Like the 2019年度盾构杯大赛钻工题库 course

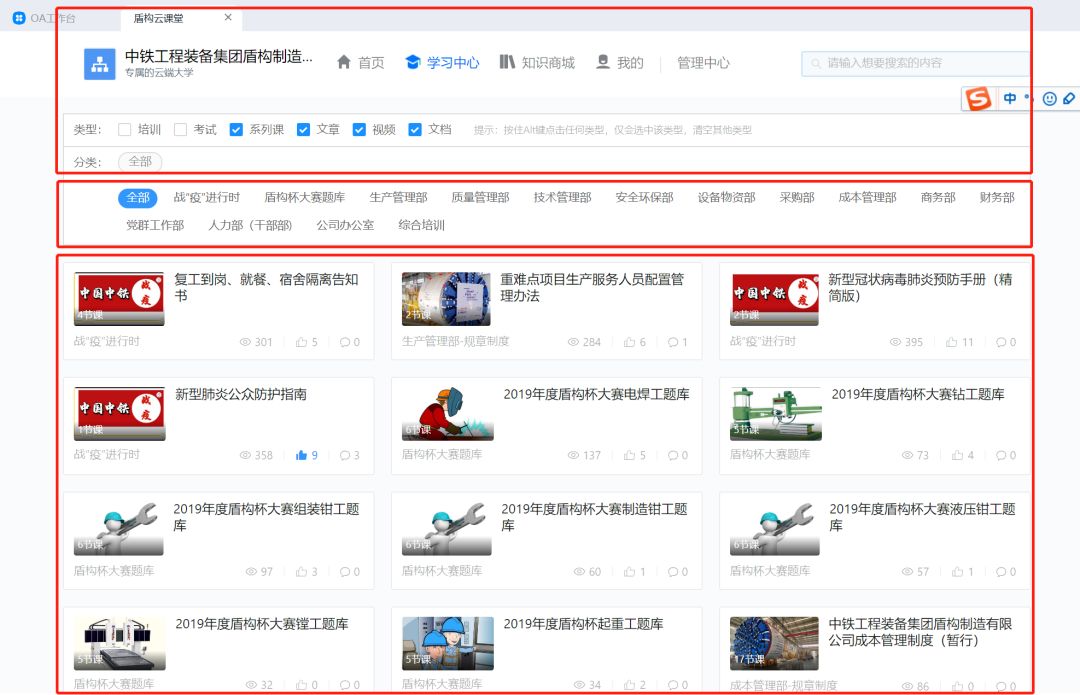(957, 455)
